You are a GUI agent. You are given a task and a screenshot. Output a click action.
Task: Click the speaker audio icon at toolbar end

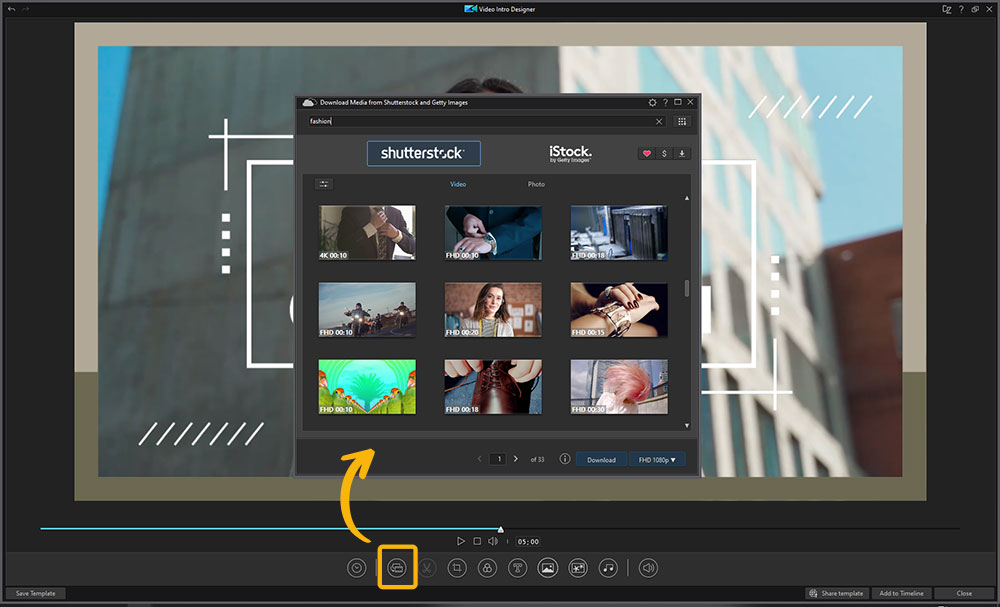coord(647,567)
